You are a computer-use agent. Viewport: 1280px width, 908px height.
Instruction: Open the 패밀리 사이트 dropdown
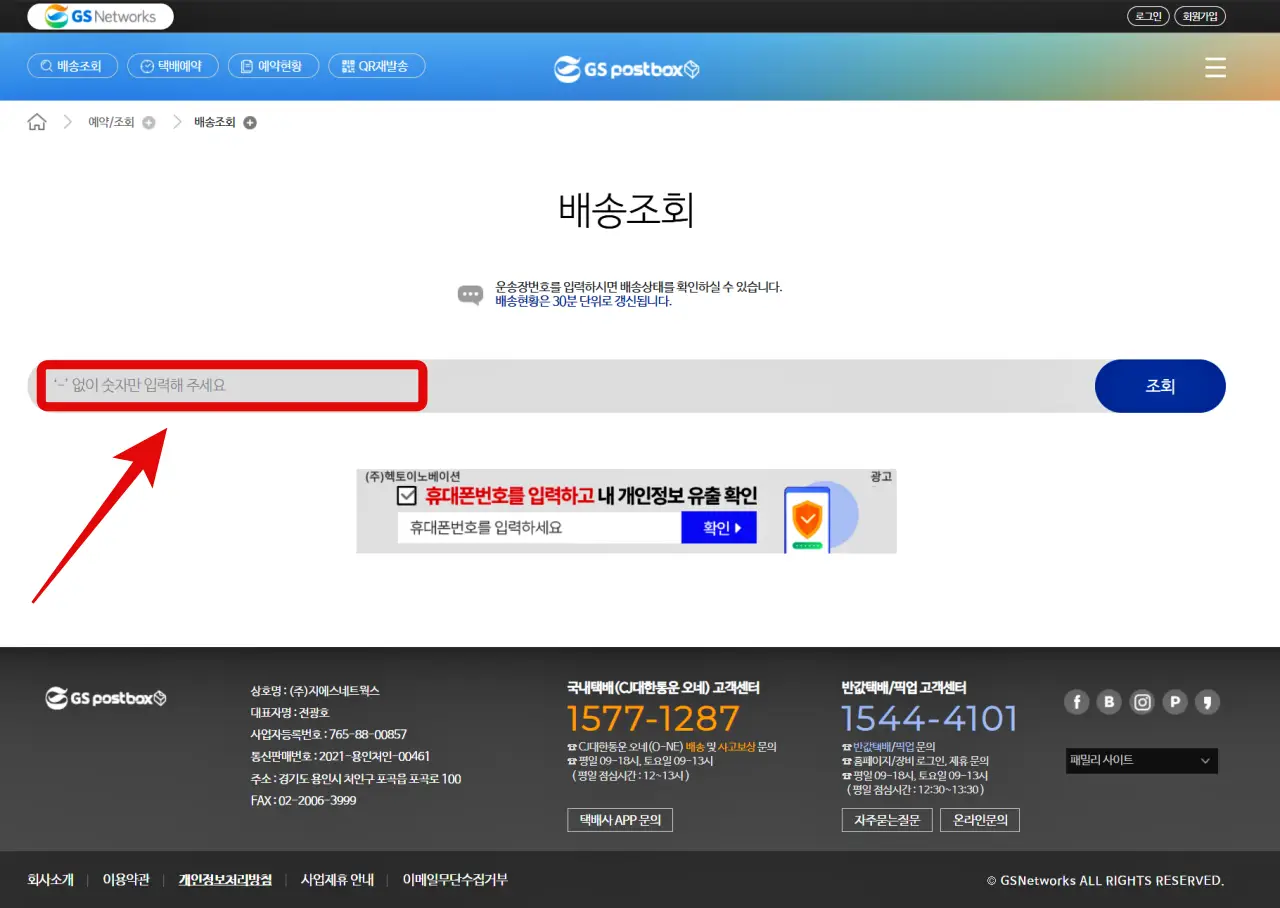(1141, 760)
